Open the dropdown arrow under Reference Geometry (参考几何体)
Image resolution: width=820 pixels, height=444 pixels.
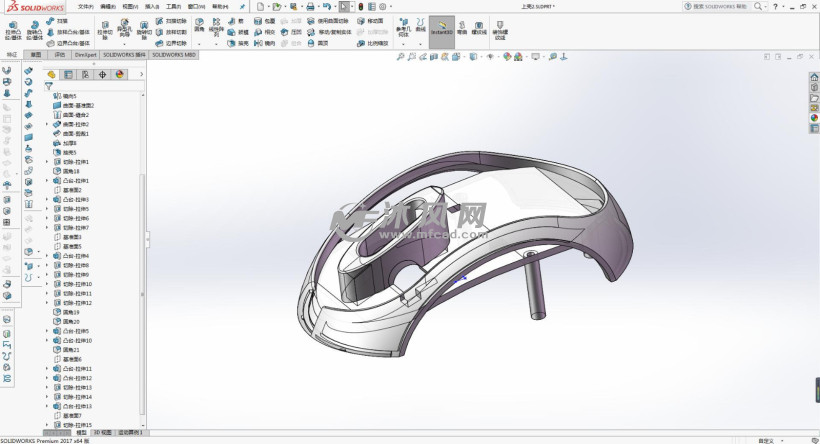tap(403, 44)
